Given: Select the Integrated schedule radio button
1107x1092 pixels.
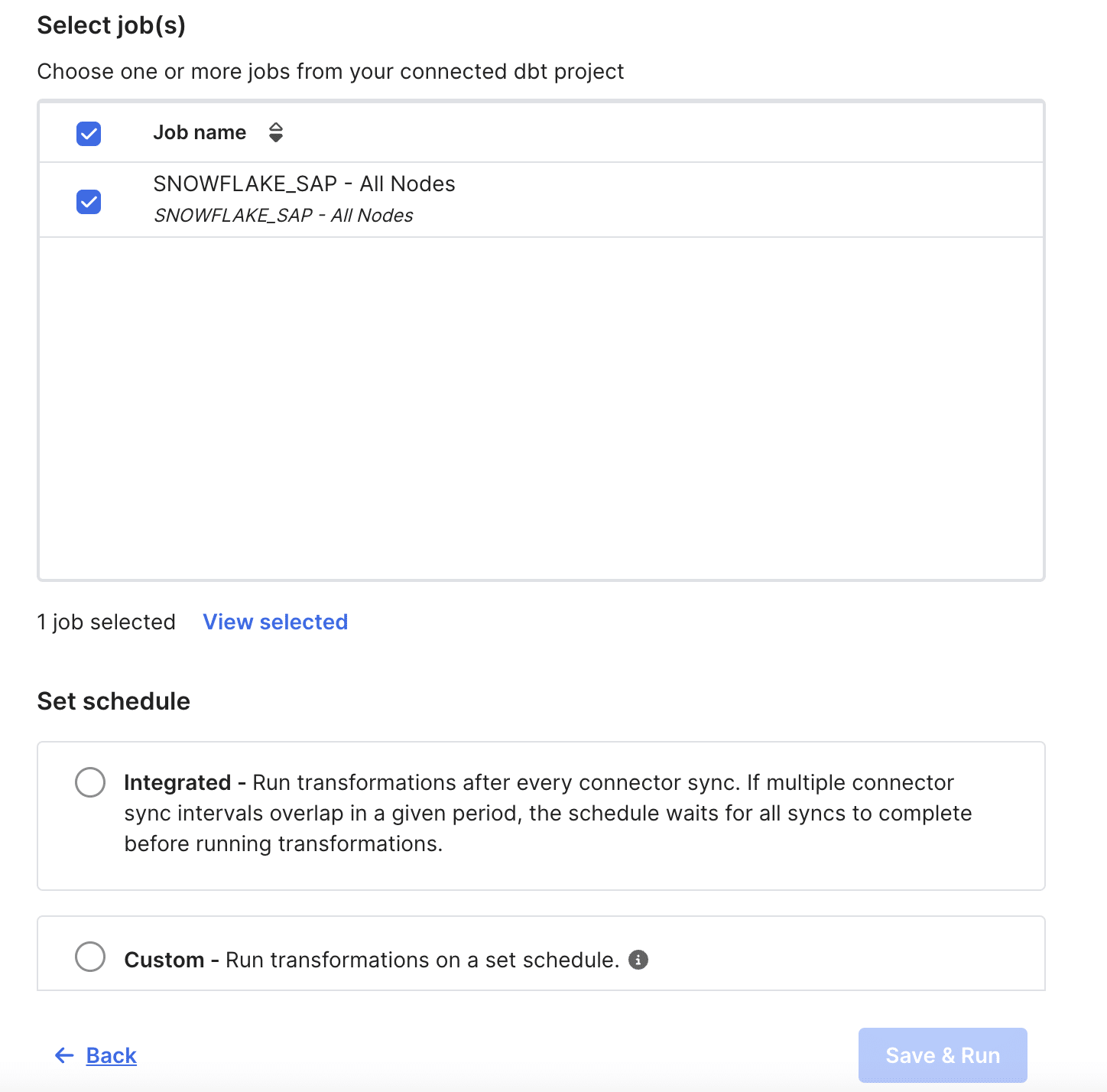Looking at the screenshot, I should tap(90, 782).
